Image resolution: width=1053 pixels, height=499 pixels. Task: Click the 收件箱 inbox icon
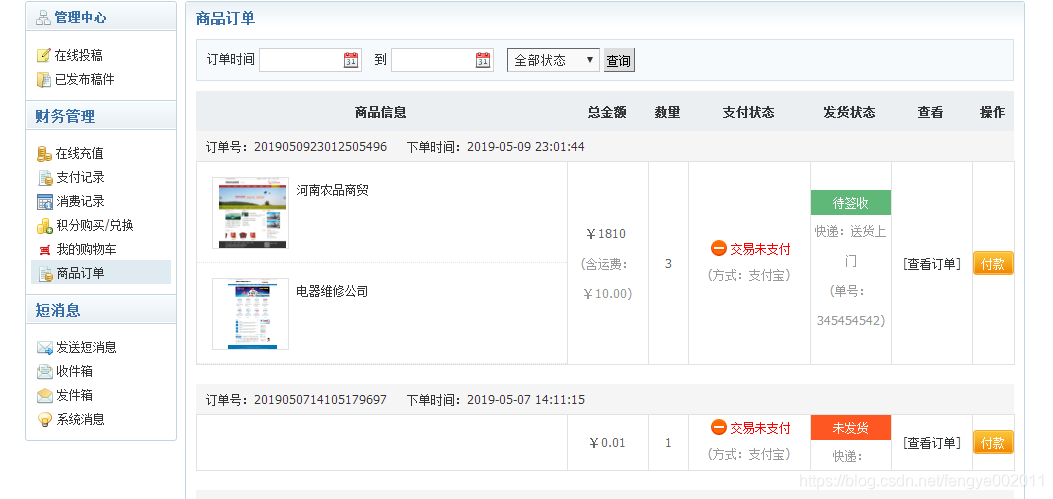[x=45, y=371]
